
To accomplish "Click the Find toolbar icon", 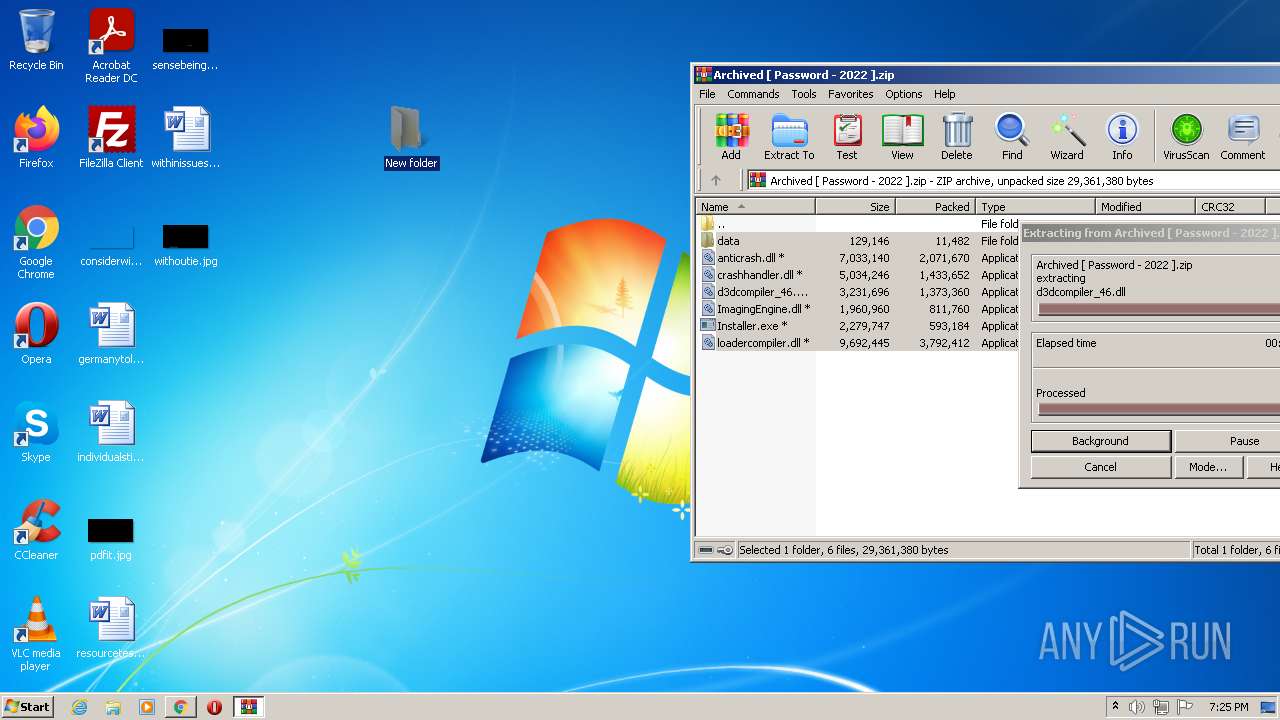I will click(x=1012, y=137).
